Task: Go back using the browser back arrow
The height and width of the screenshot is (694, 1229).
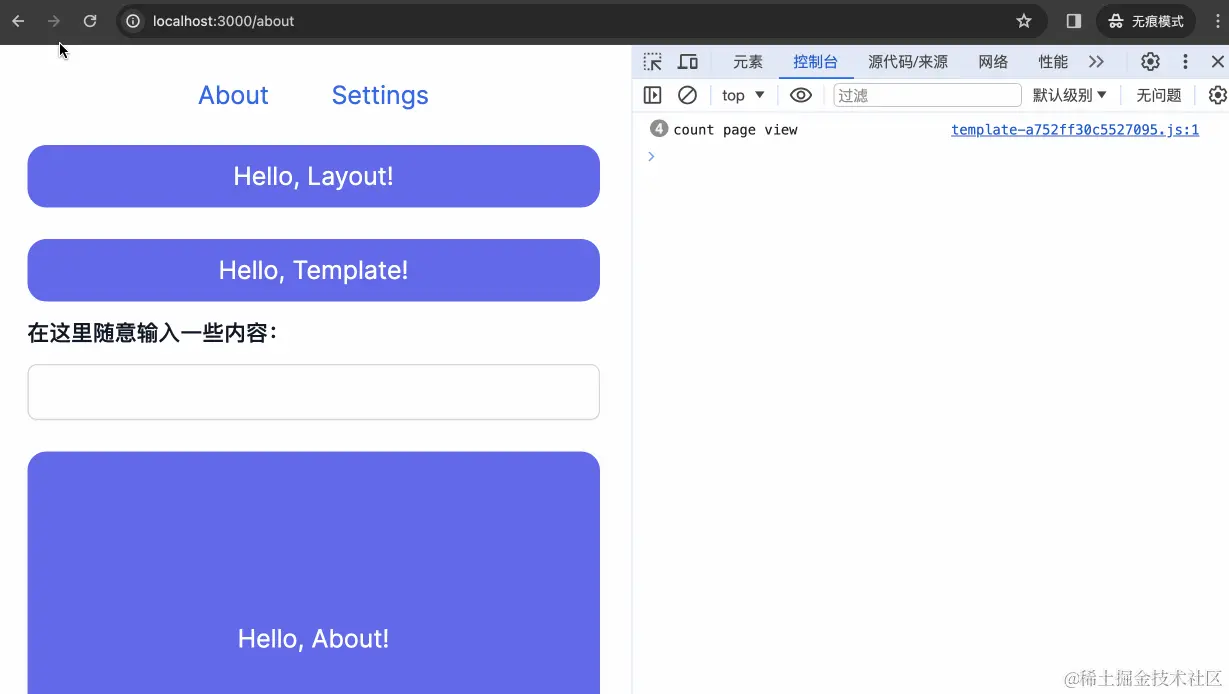Action: pyautogui.click(x=18, y=21)
